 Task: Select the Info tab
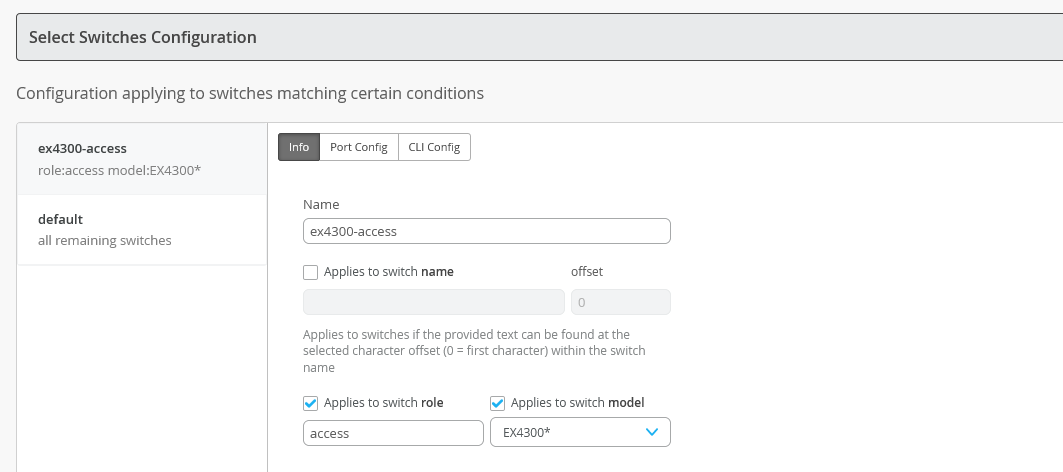pyautogui.click(x=298, y=147)
